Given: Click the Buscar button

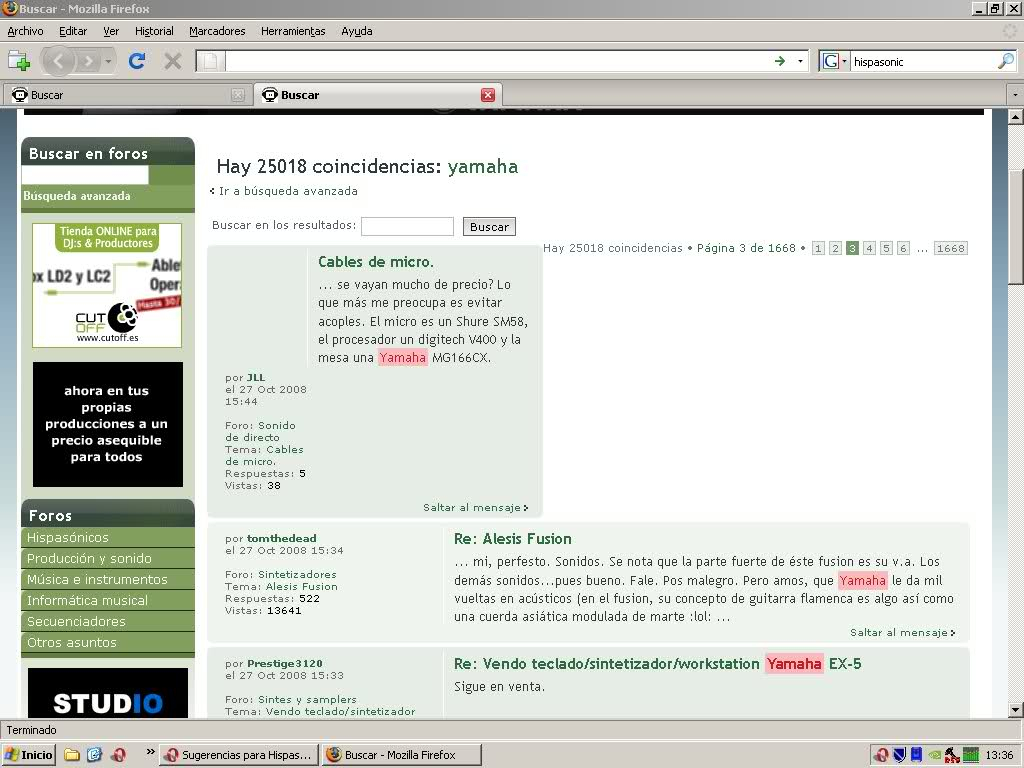Looking at the screenshot, I should coord(489,227).
